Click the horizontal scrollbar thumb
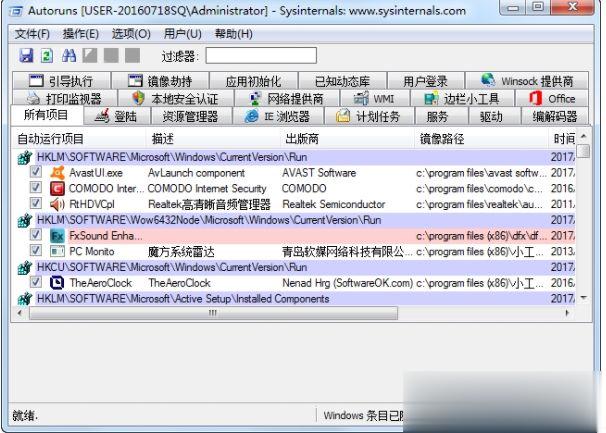This screenshot has height=433, width=606. (x=213, y=313)
